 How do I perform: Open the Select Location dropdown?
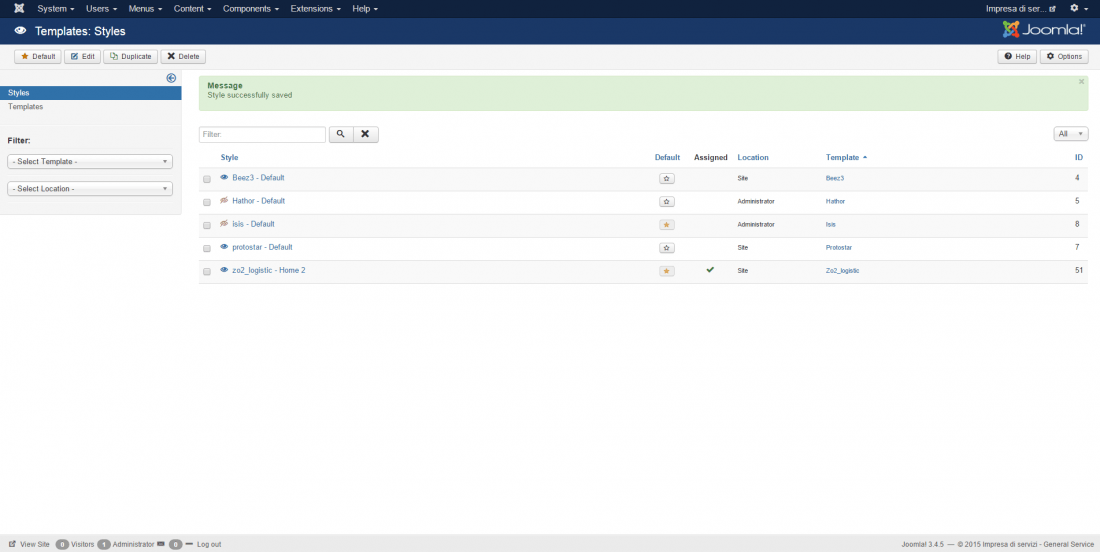point(90,189)
